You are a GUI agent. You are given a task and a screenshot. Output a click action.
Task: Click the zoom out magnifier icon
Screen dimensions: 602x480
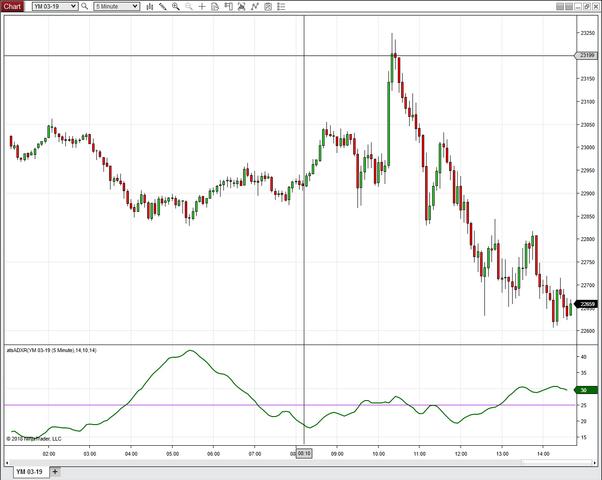pyautogui.click(x=189, y=6)
